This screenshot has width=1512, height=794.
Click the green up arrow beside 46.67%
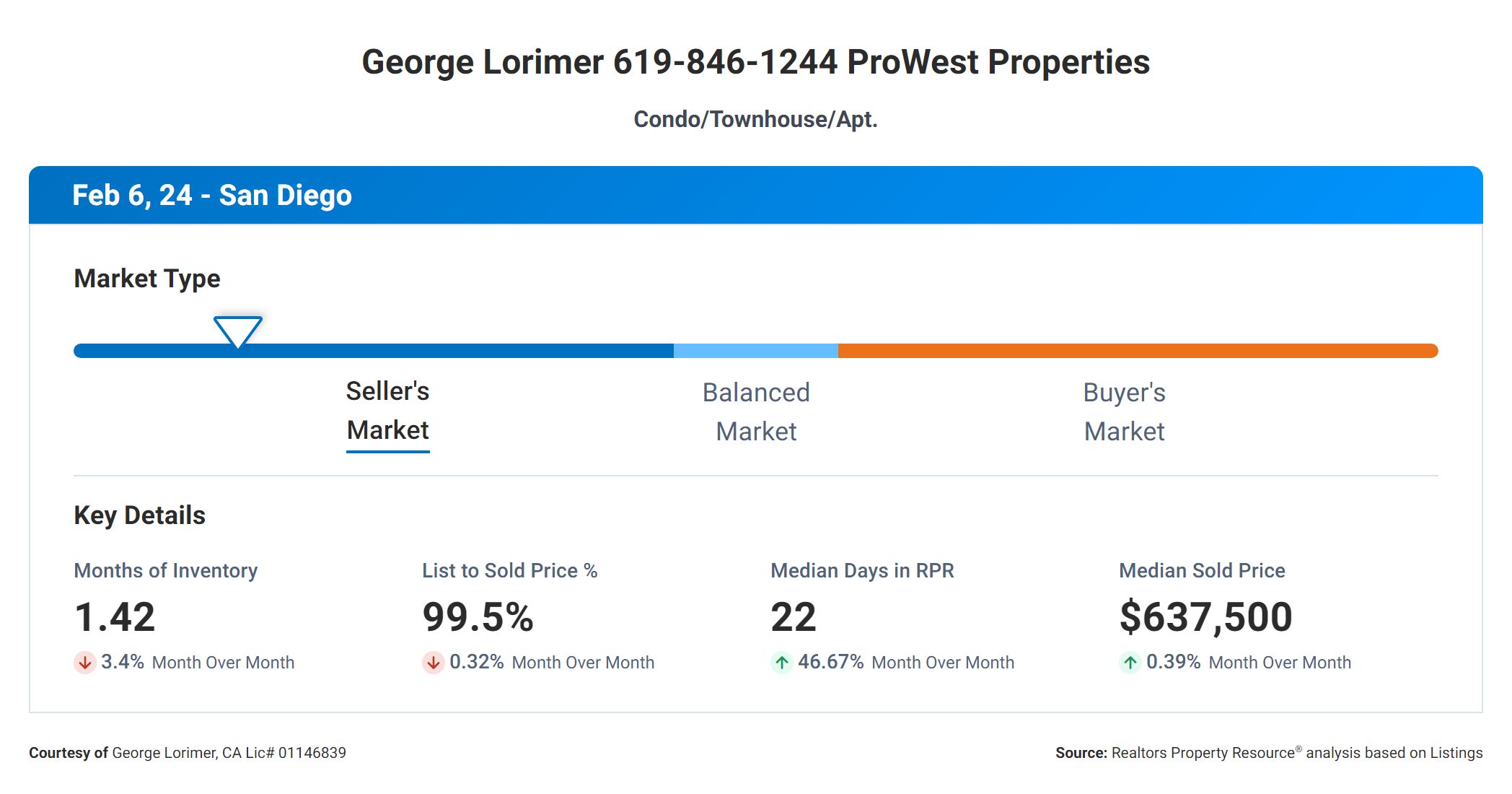(x=781, y=662)
